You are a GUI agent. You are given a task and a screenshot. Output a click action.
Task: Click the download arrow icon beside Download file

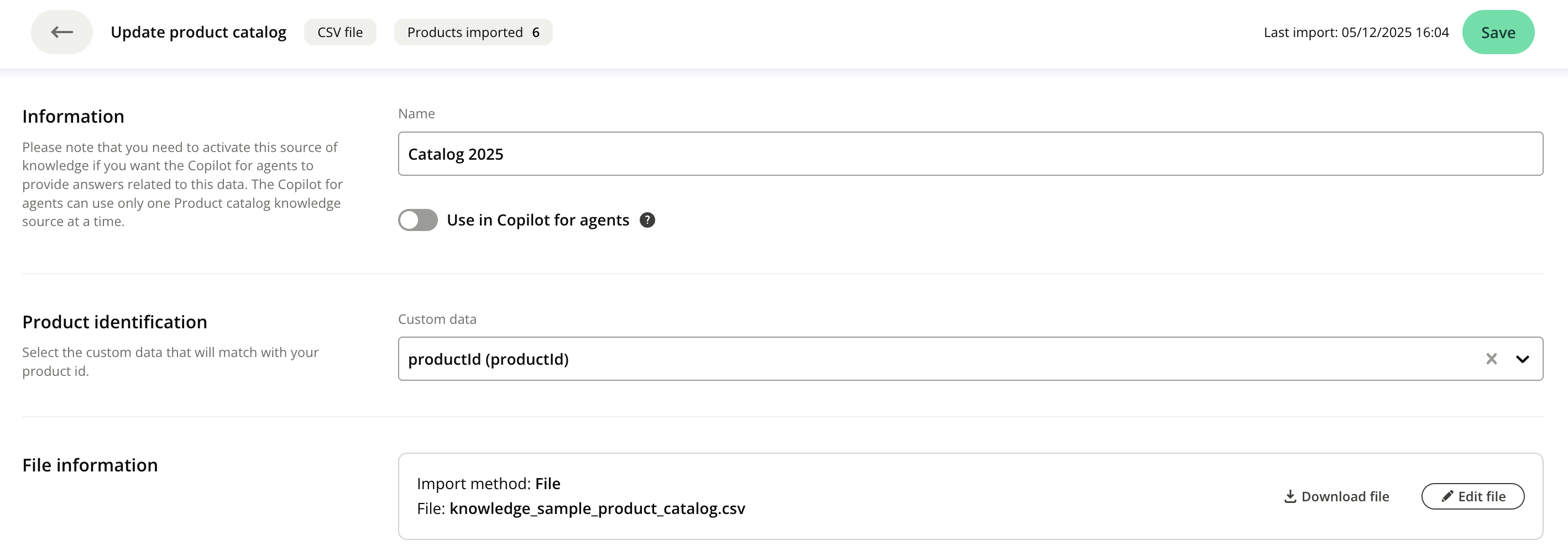1290,496
